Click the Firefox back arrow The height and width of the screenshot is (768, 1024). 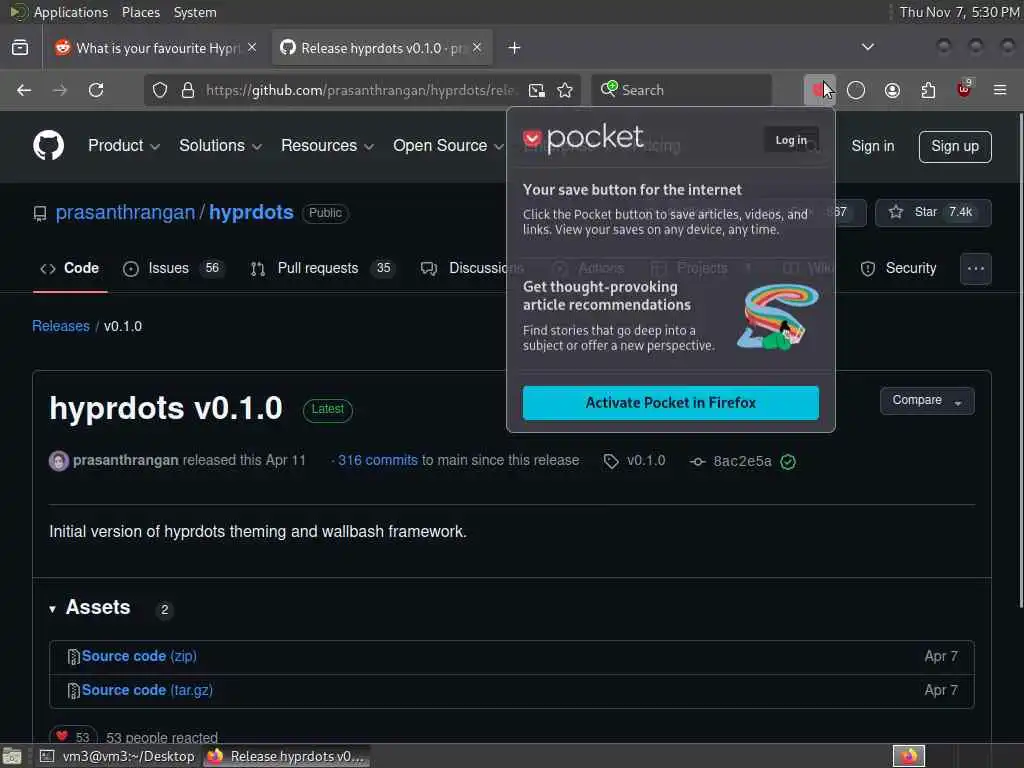pos(24,90)
